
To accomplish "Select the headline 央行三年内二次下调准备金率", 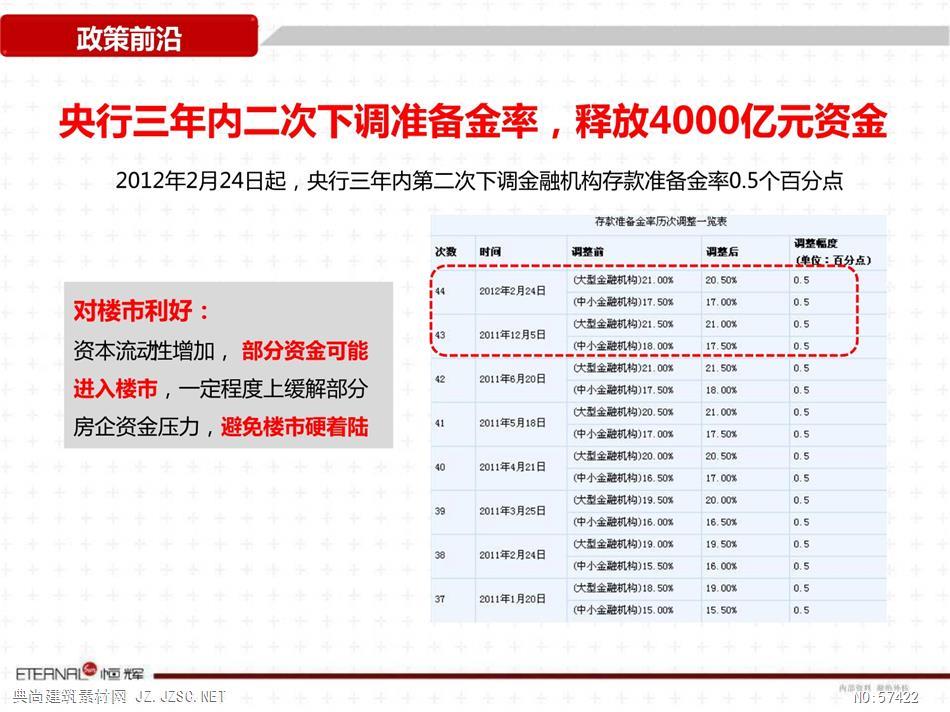I will pos(298,122).
